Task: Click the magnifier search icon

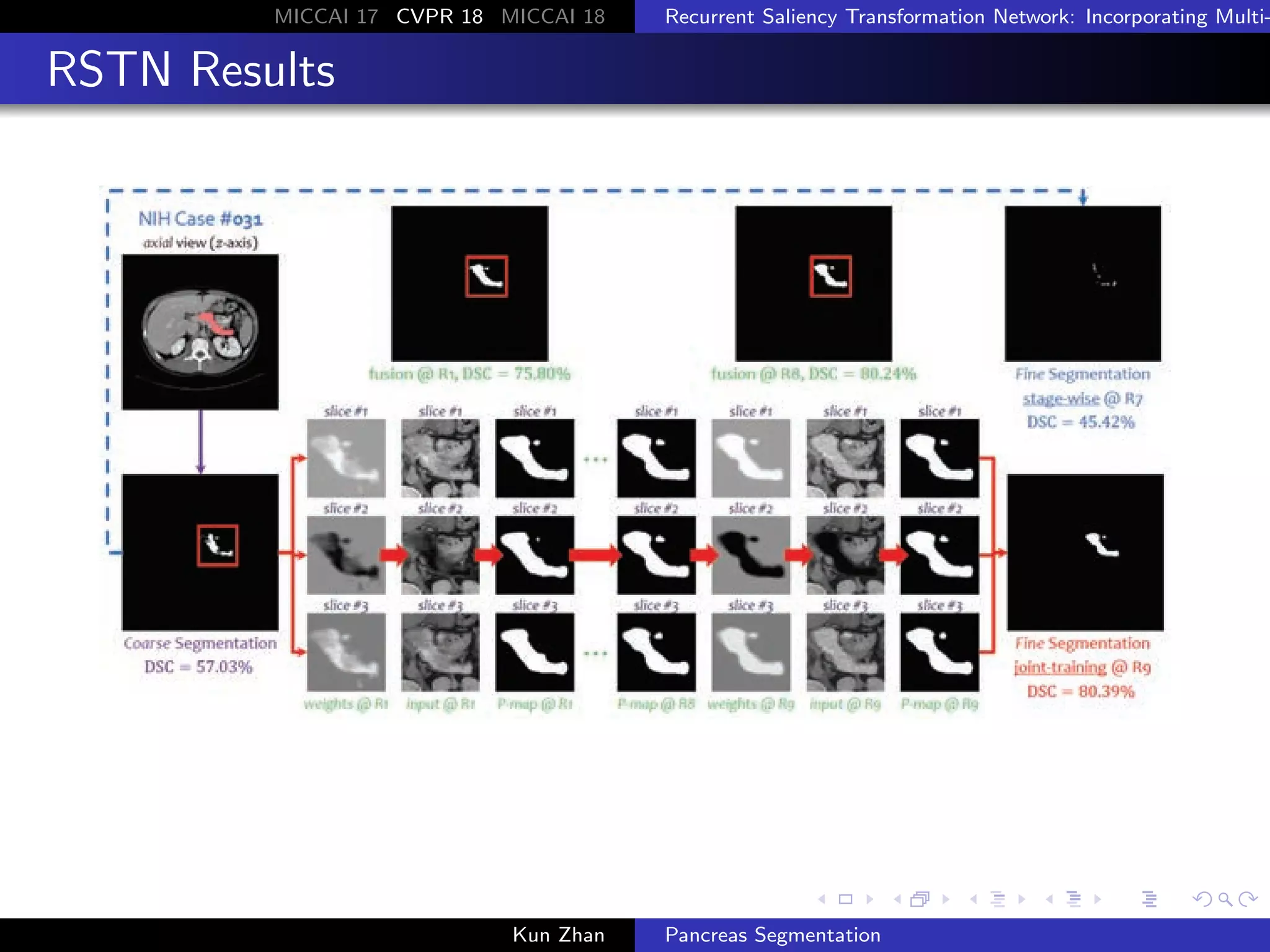Action: (x=1225, y=899)
